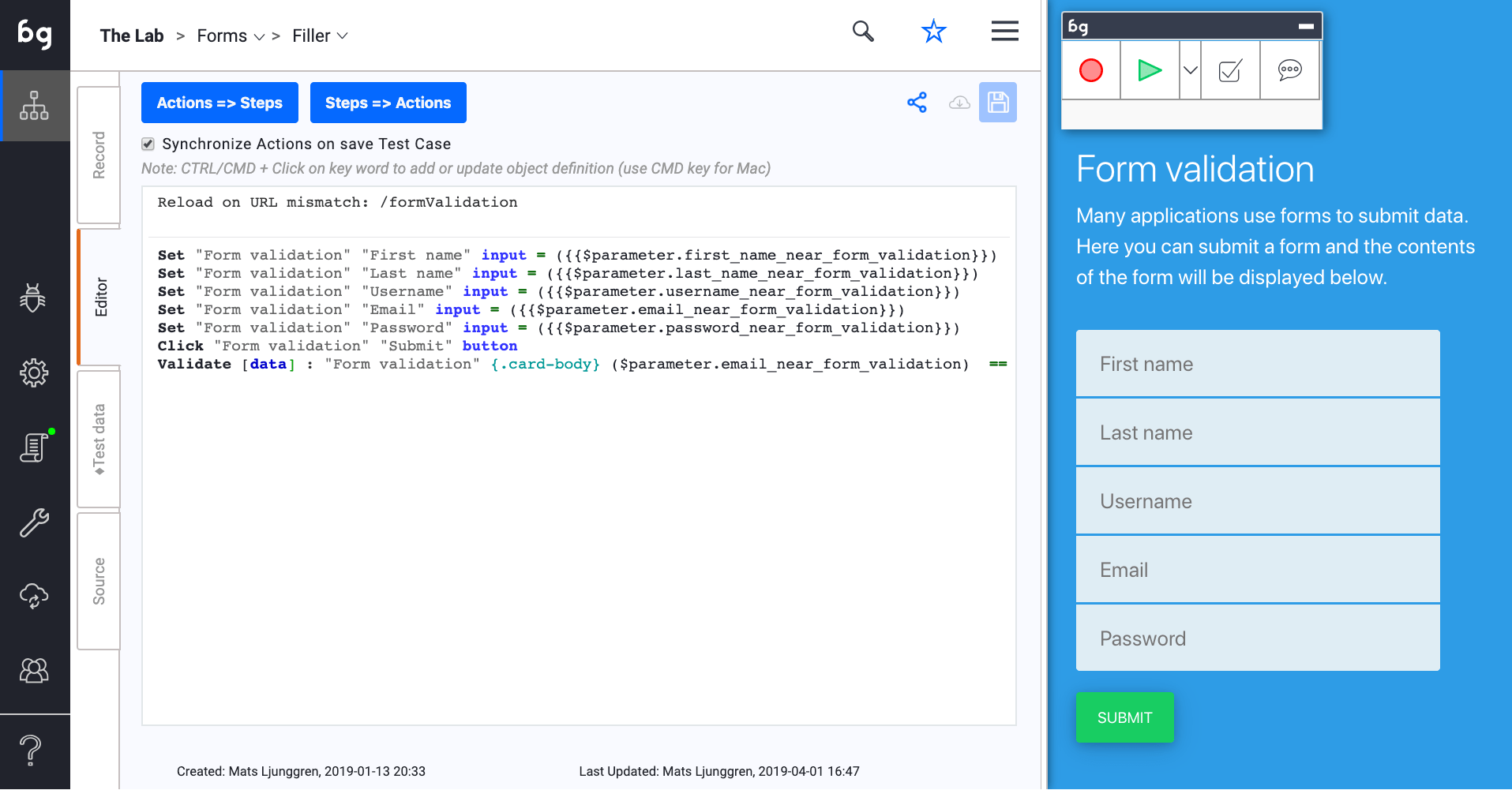
Task: Open the search magnifier
Action: click(x=863, y=32)
